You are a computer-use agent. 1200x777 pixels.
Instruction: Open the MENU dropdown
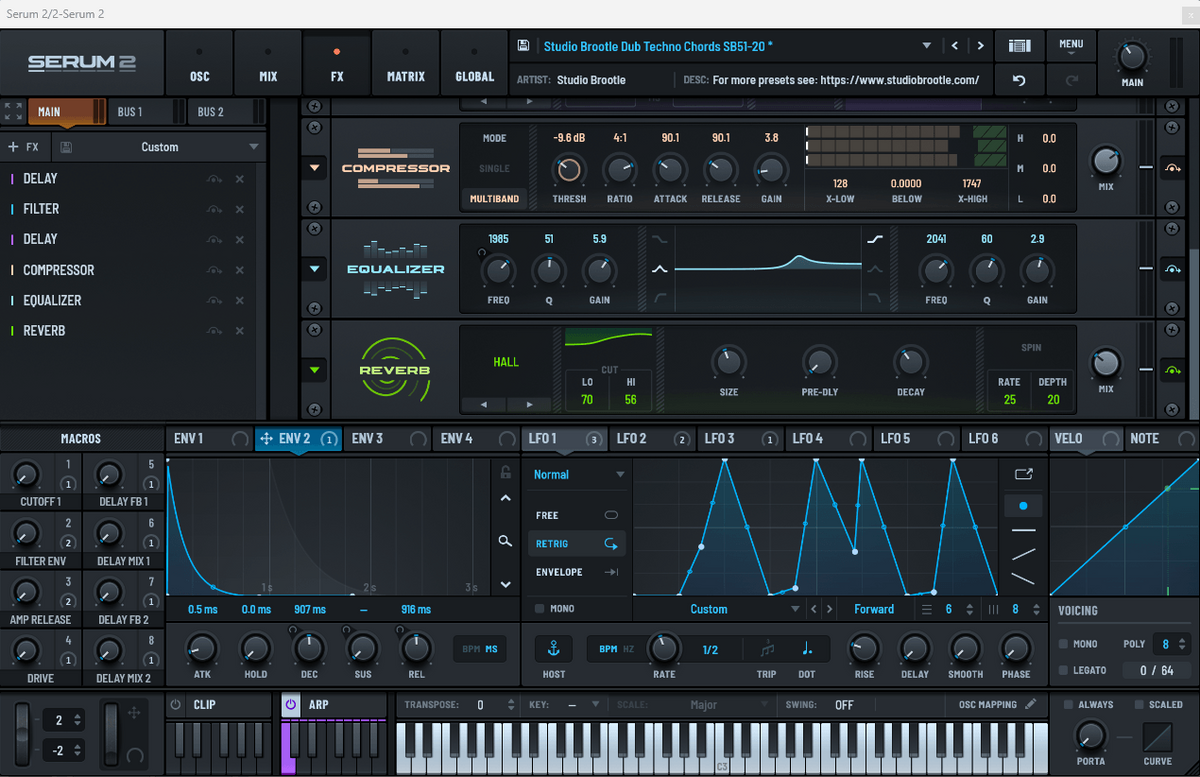click(1071, 46)
